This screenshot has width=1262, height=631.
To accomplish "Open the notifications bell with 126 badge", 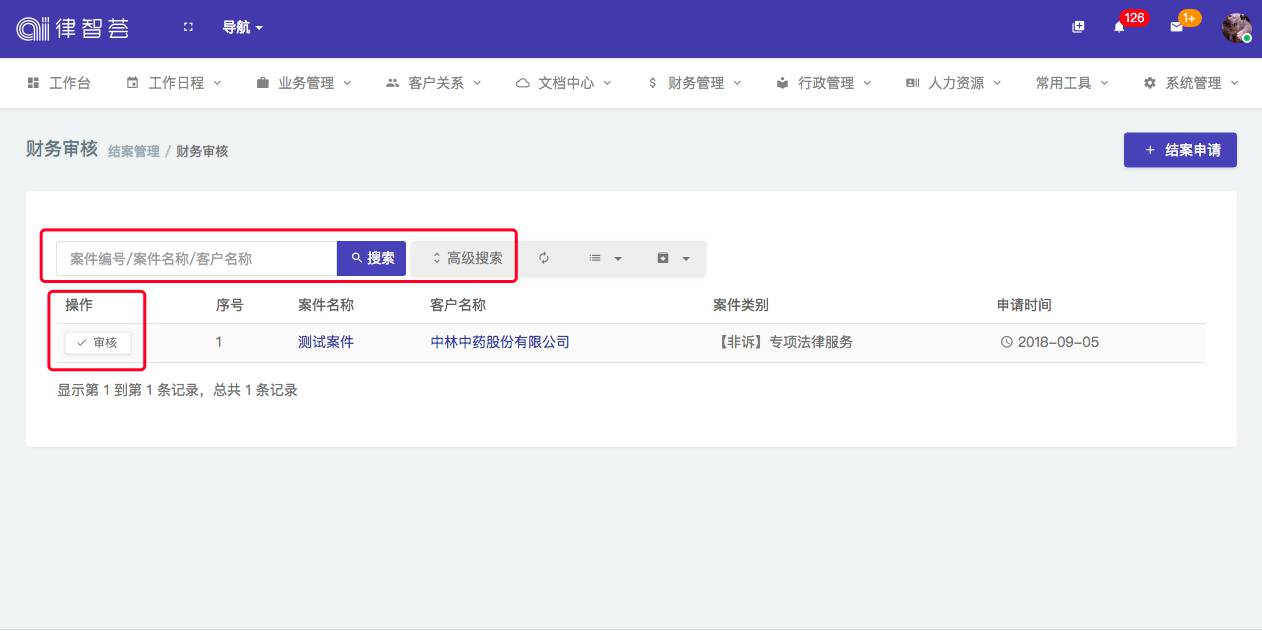I will (x=1119, y=28).
